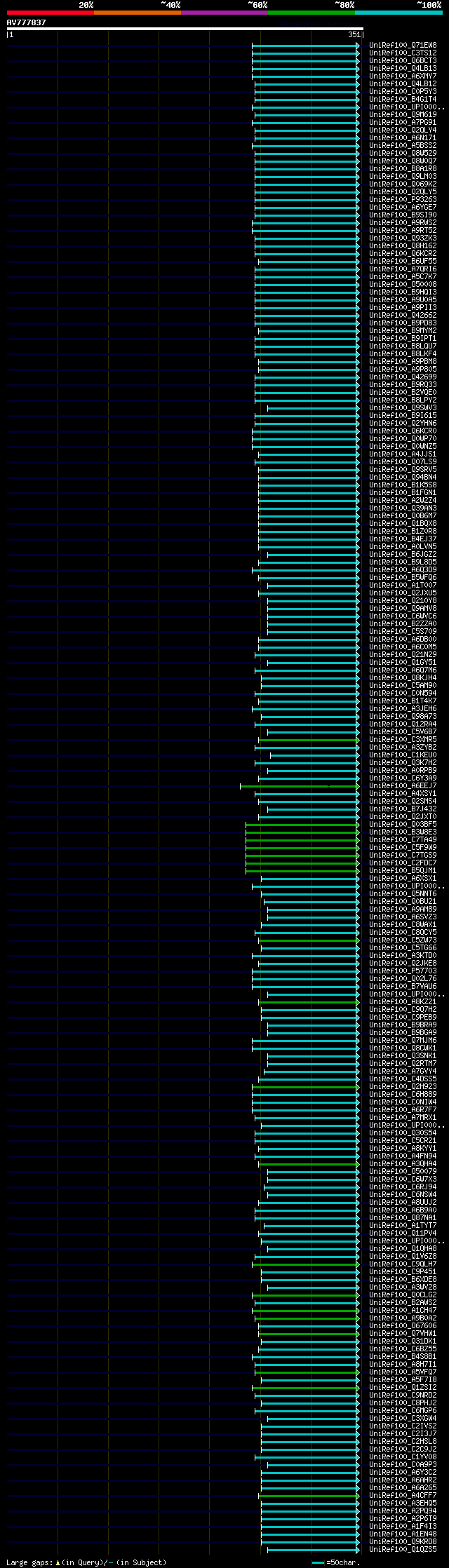Select the last hit UniRef100_Q1QZS5

pyautogui.click(x=403, y=1549)
